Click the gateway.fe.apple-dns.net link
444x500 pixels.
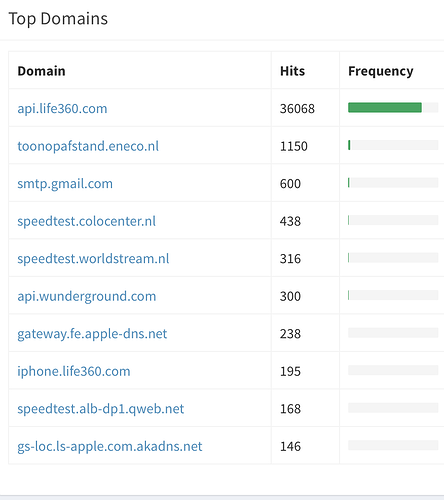(x=92, y=334)
